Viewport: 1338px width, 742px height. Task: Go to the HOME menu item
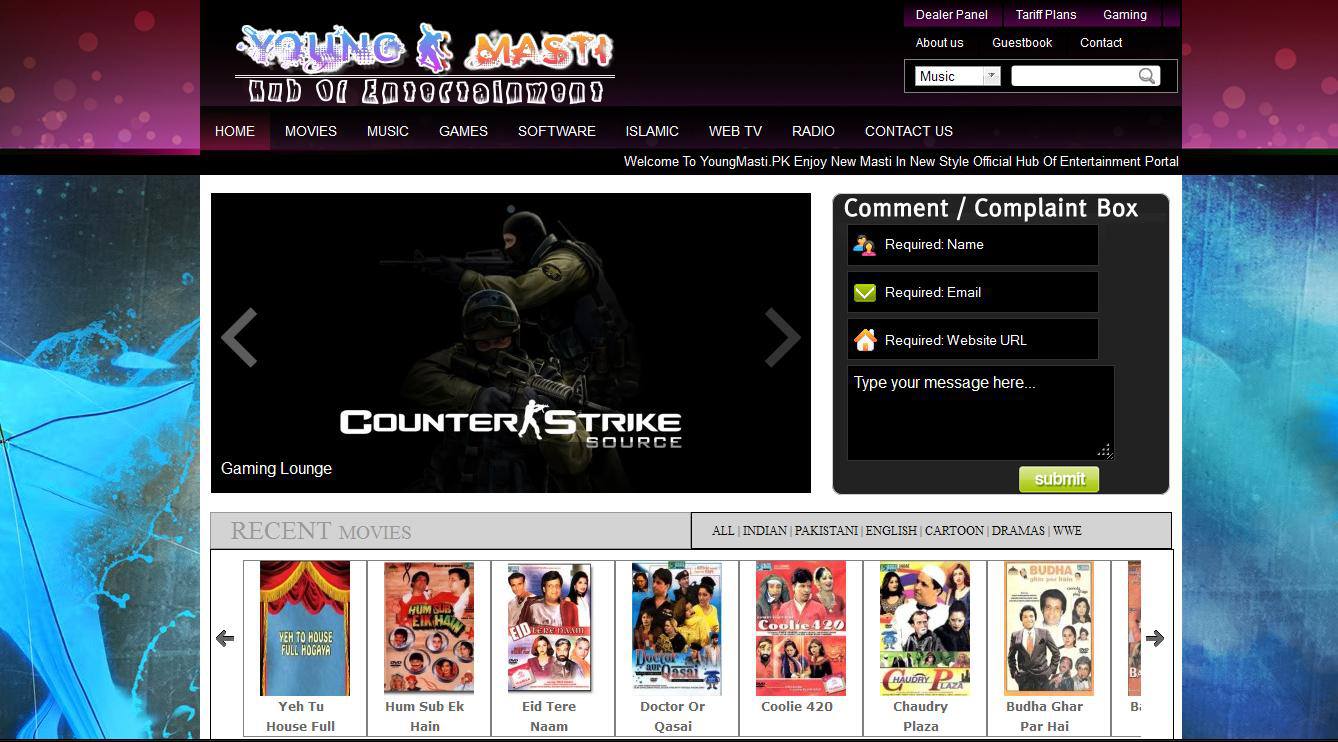click(235, 131)
